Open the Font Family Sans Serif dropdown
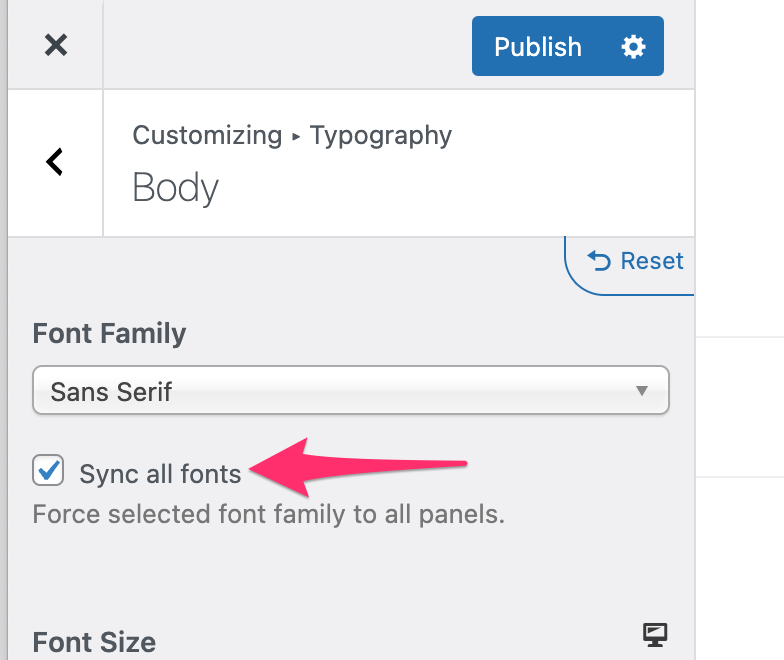This screenshot has height=660, width=784. 350,390
